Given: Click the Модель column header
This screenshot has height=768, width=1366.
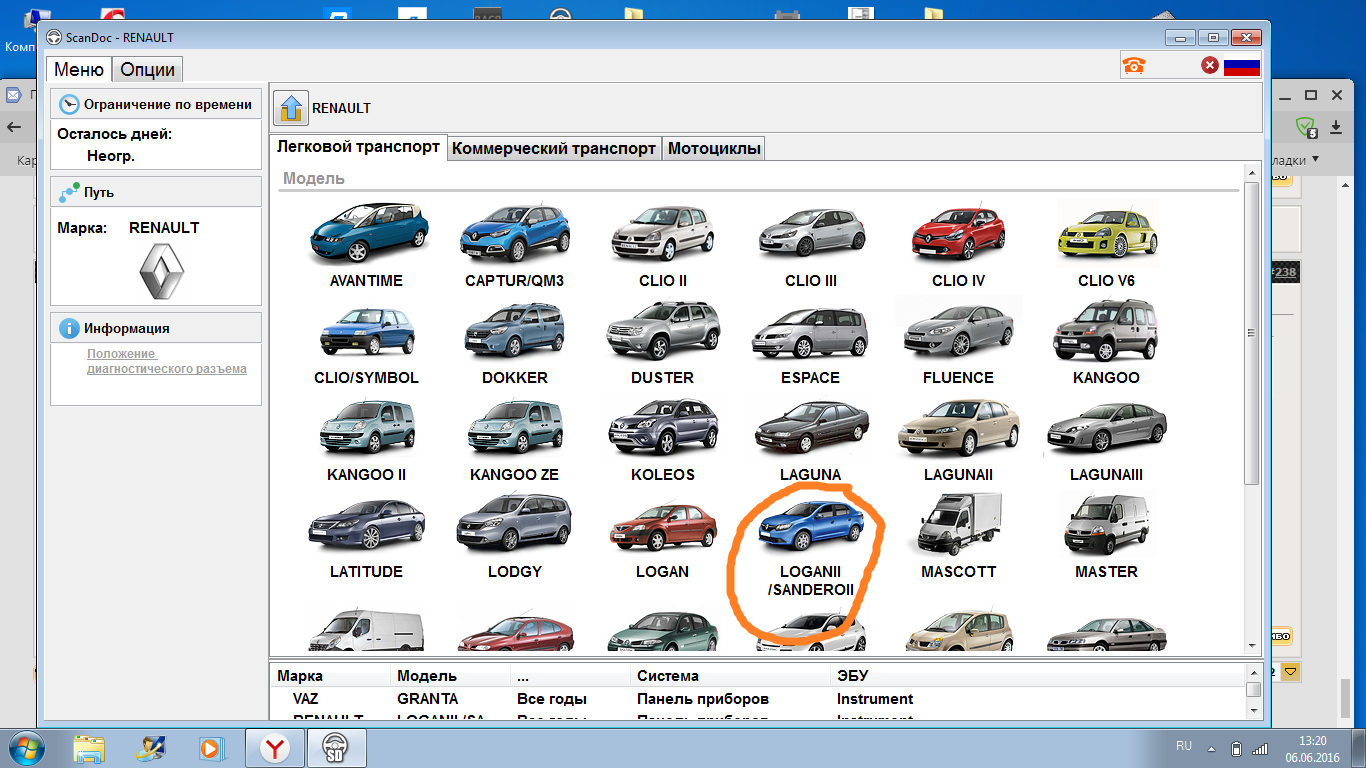Looking at the screenshot, I should pos(427,676).
